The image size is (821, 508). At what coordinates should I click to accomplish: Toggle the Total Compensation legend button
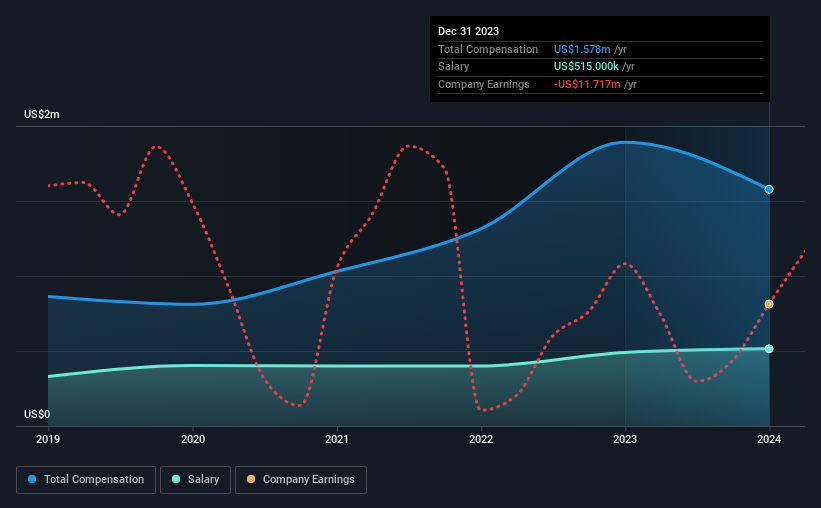86,480
